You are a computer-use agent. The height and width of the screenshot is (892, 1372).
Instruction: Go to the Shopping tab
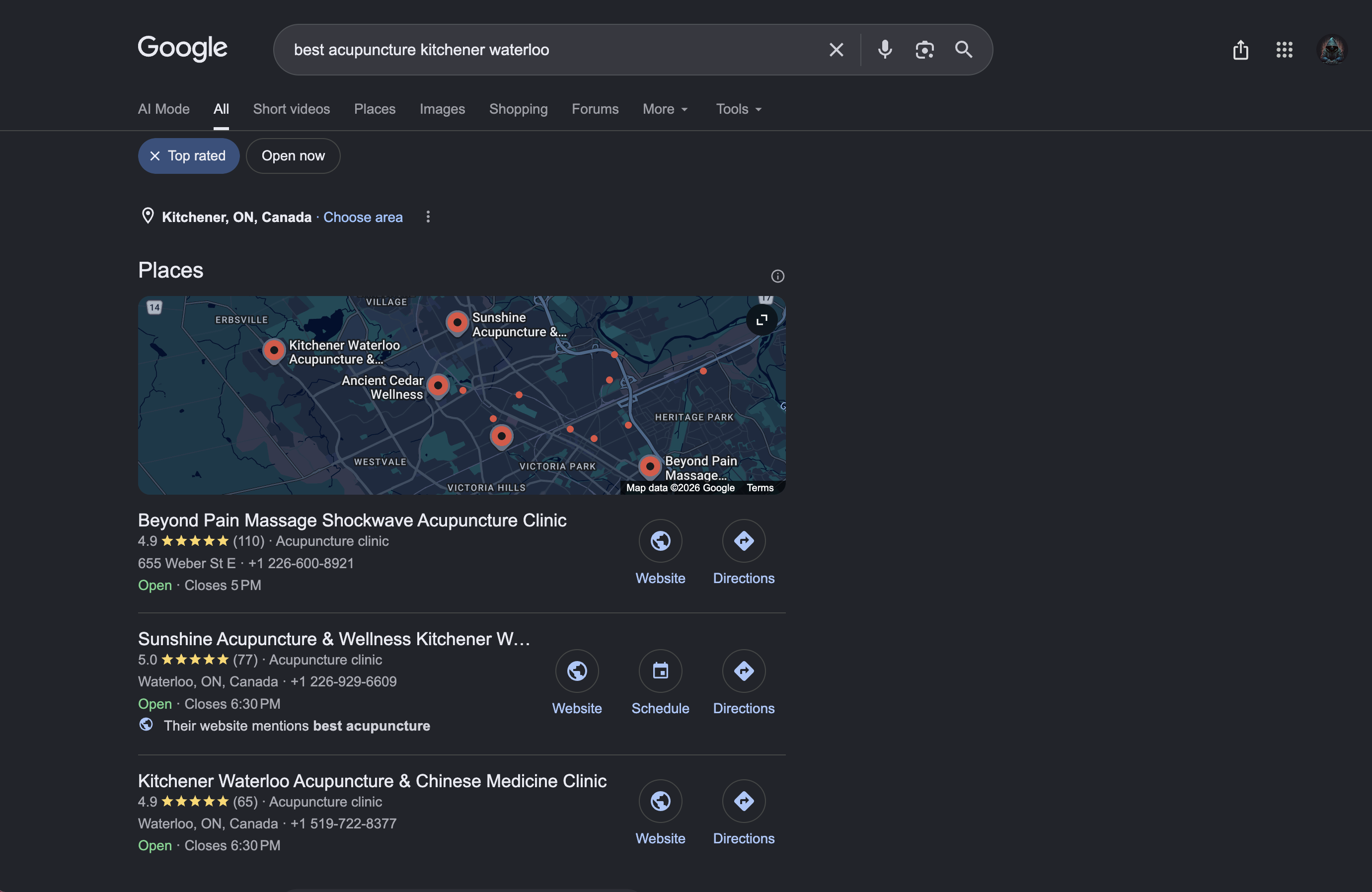tap(518, 109)
